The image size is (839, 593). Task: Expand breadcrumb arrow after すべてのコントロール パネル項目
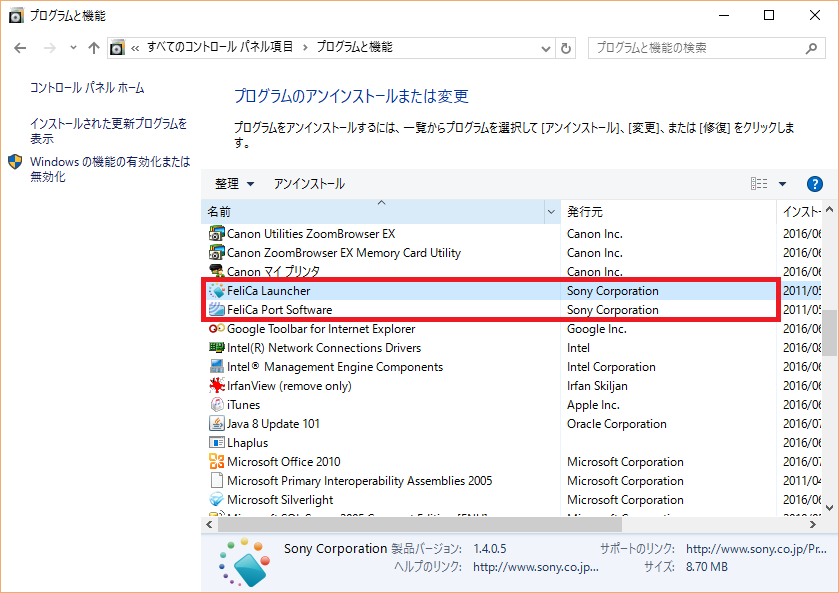[305, 48]
